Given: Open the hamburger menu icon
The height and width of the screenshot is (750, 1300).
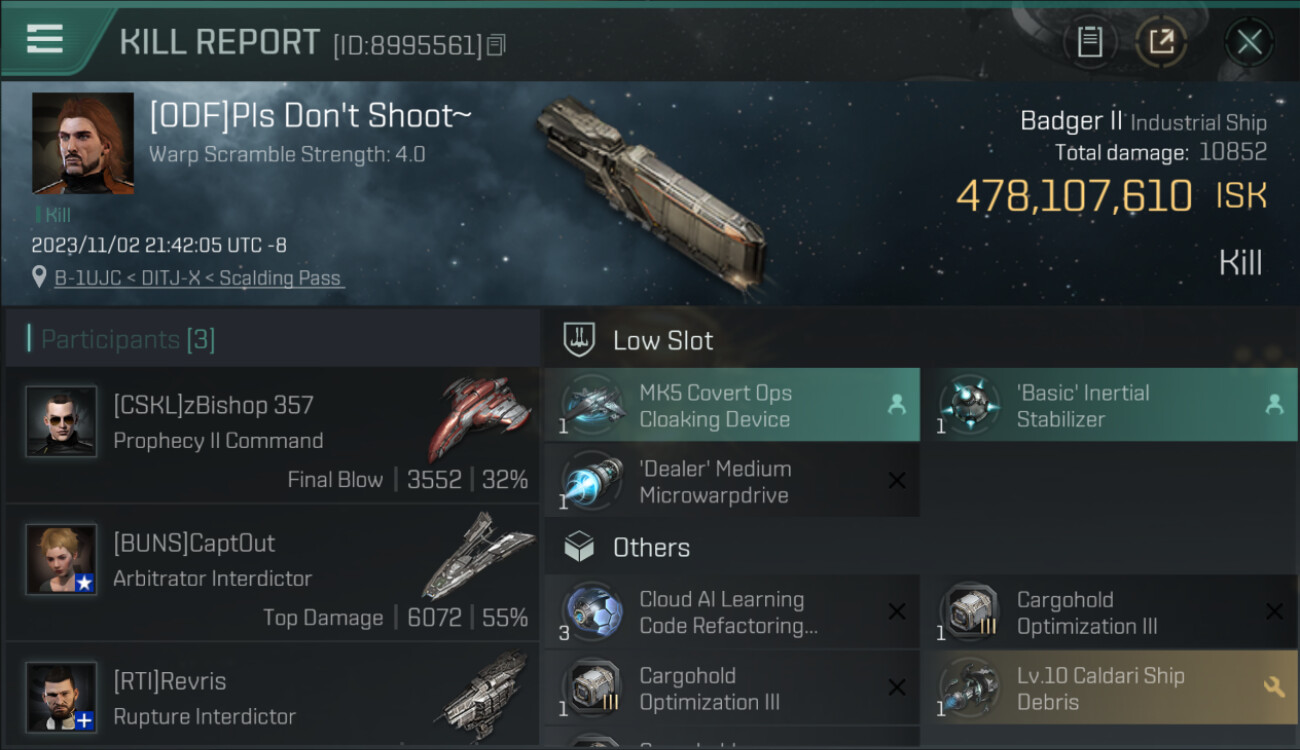Looking at the screenshot, I should click(x=45, y=40).
